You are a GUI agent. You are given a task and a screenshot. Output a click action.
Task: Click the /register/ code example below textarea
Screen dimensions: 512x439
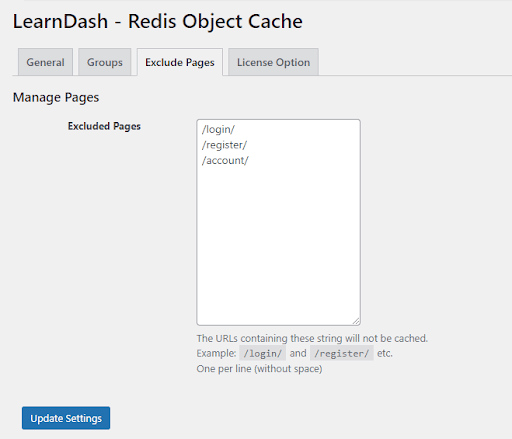342,353
